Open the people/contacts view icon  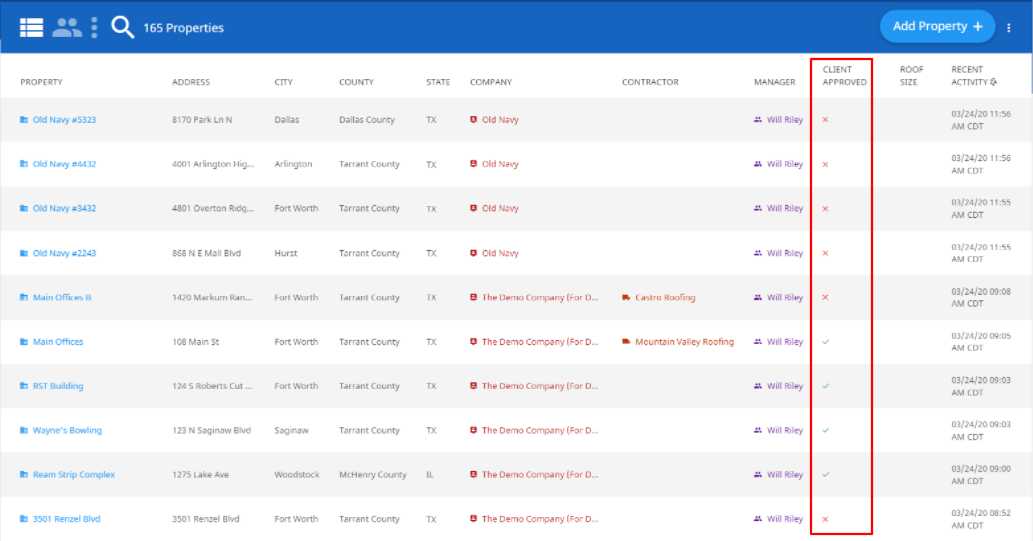[x=67, y=28]
